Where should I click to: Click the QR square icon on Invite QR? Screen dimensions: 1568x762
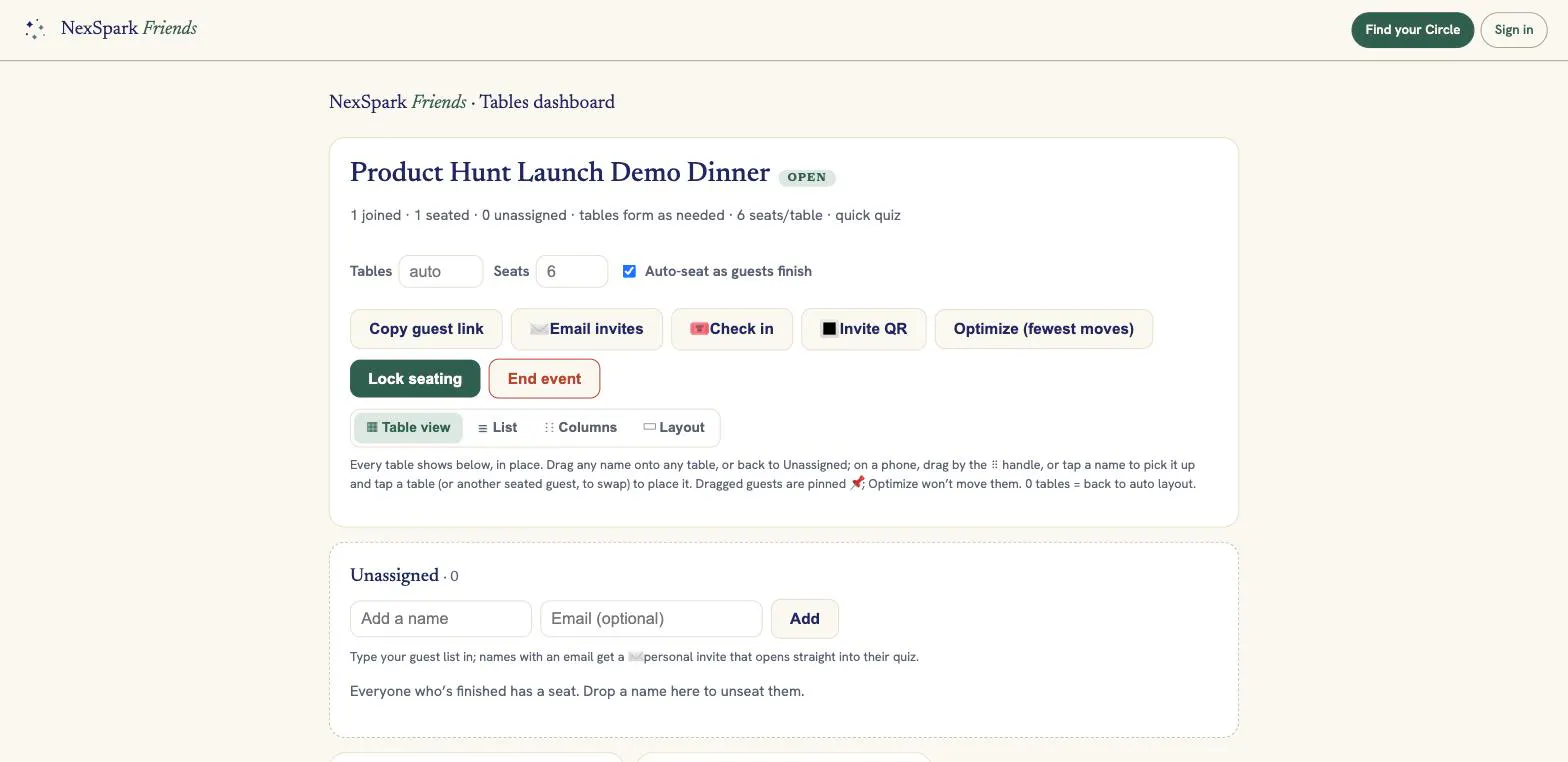pyautogui.click(x=829, y=329)
